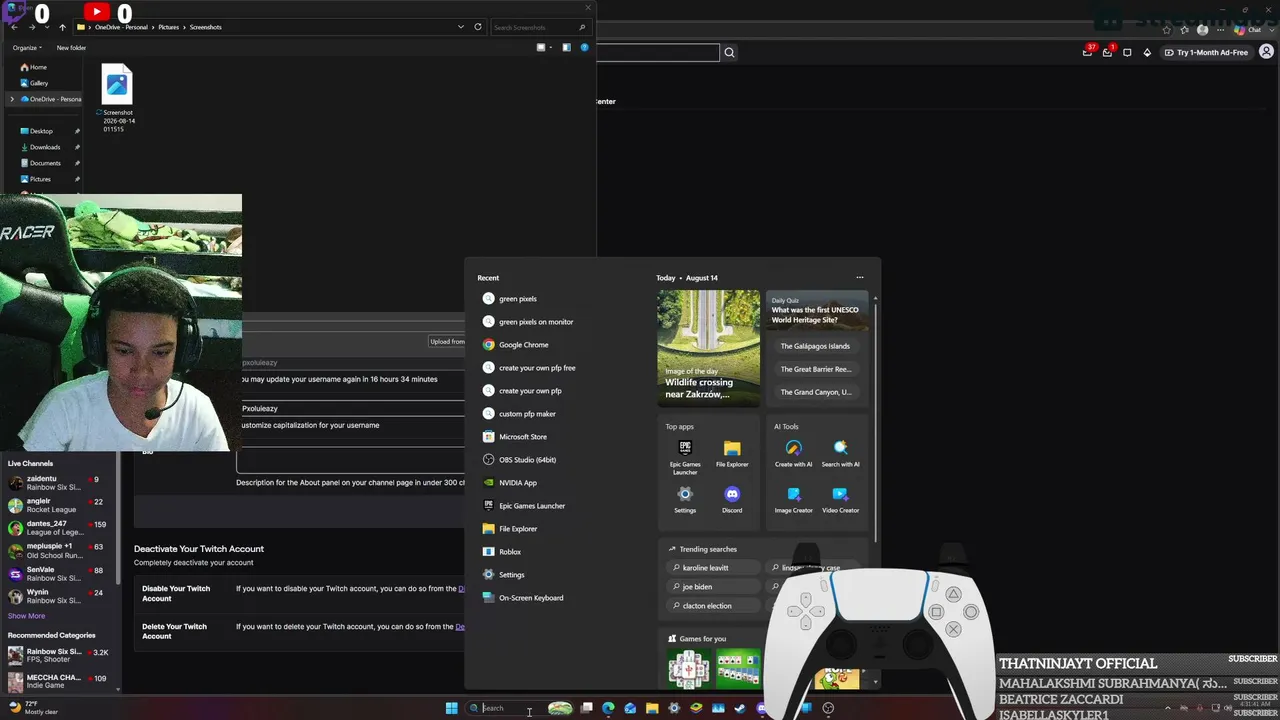This screenshot has height=720, width=1280.
Task: Expand Show More live channels
Action: (x=27, y=616)
